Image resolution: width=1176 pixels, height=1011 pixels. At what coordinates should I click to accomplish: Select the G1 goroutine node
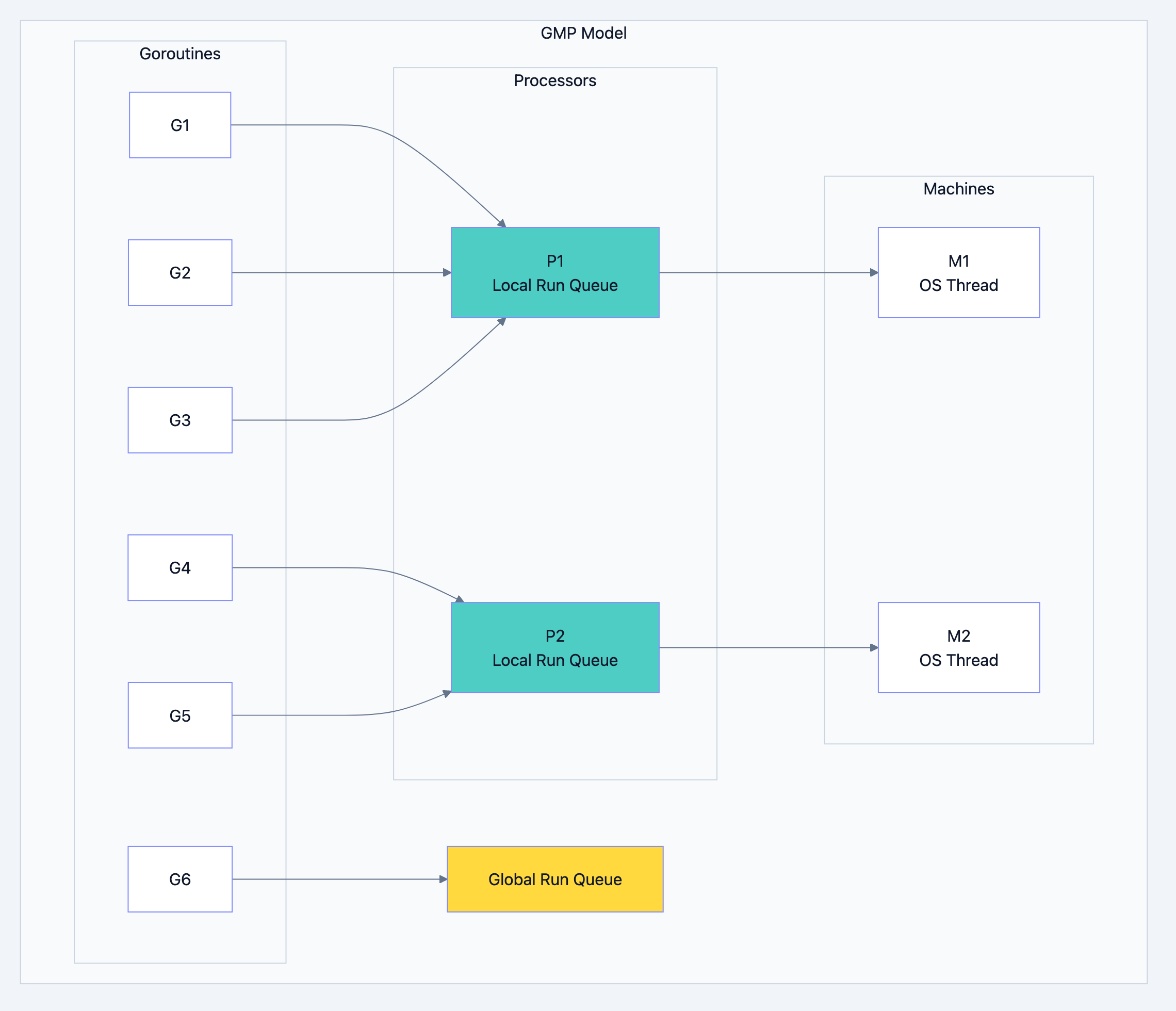coord(181,125)
